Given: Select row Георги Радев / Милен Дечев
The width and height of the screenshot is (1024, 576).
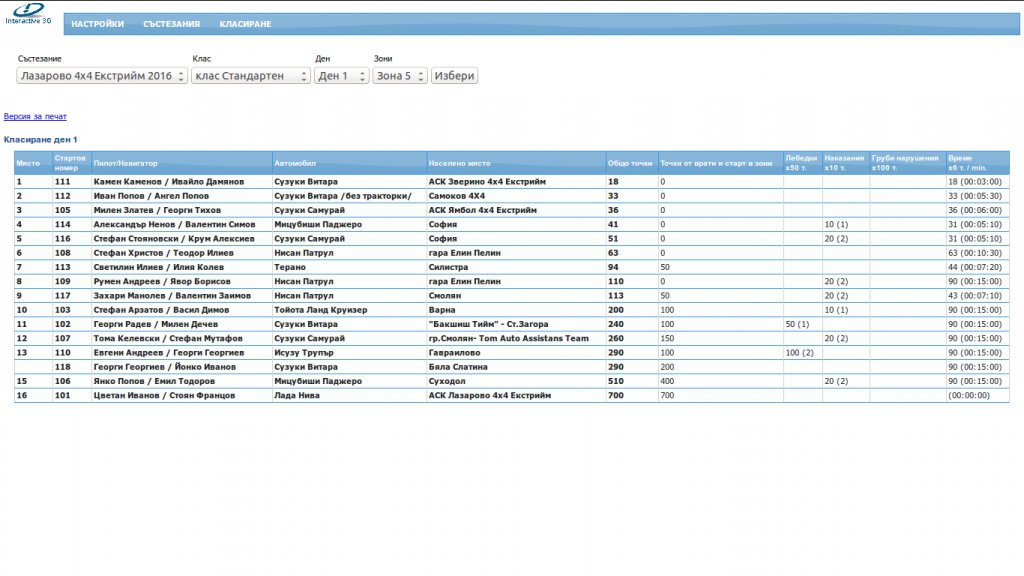Looking at the screenshot, I should [x=511, y=325].
